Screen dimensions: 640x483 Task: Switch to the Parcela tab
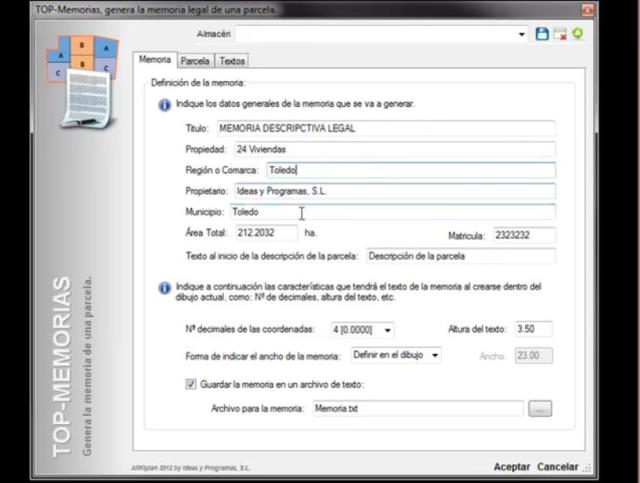(x=195, y=61)
